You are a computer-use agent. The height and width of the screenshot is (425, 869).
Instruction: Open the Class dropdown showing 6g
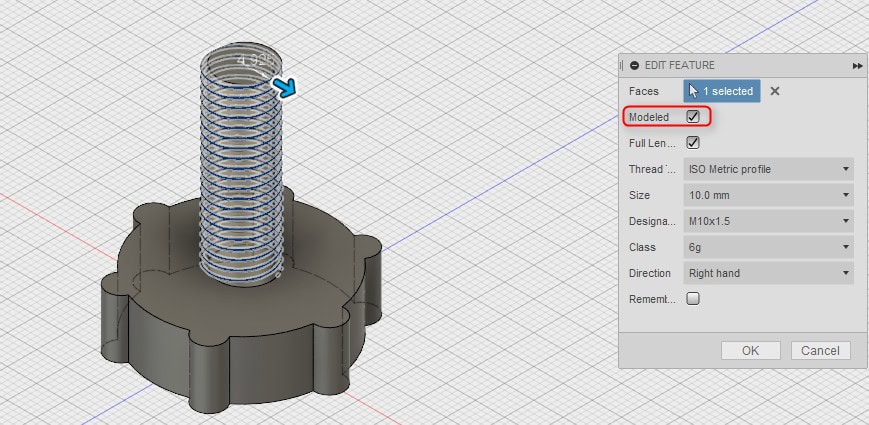(x=767, y=247)
